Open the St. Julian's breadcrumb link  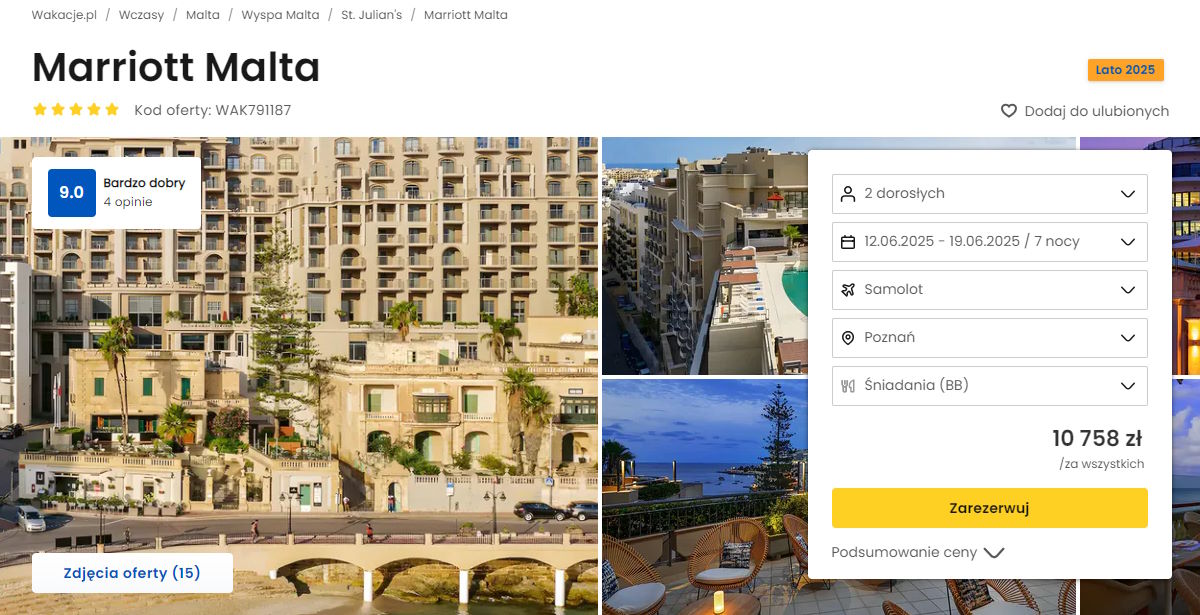point(371,15)
